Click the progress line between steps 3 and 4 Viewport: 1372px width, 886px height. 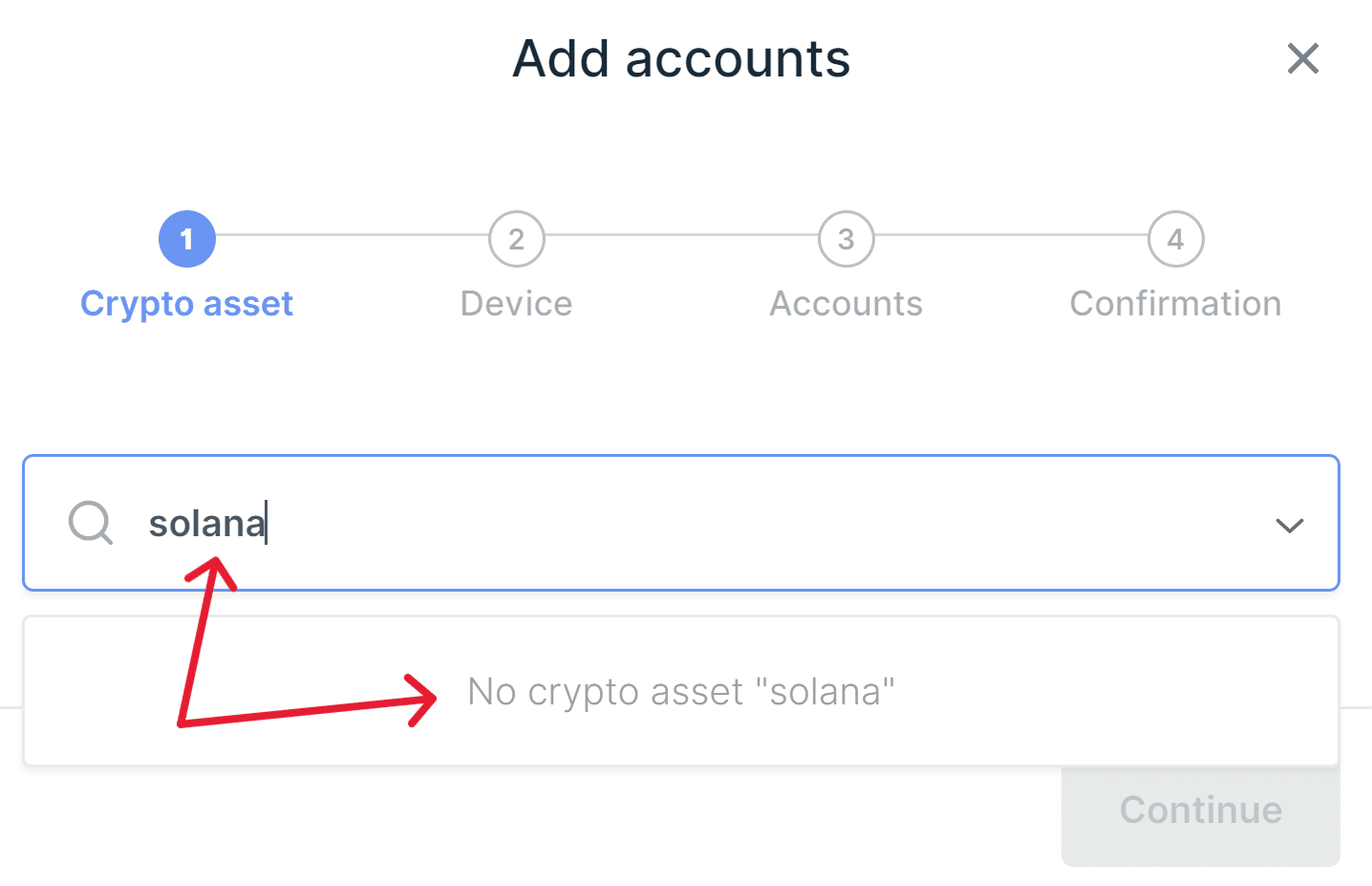pyautogui.click(x=1011, y=234)
